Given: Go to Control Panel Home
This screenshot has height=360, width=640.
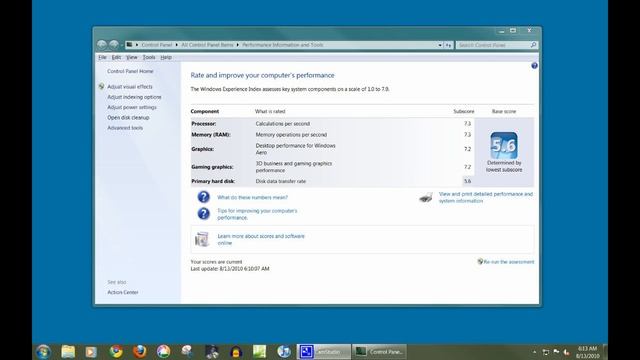Looking at the screenshot, I should click(130, 71).
